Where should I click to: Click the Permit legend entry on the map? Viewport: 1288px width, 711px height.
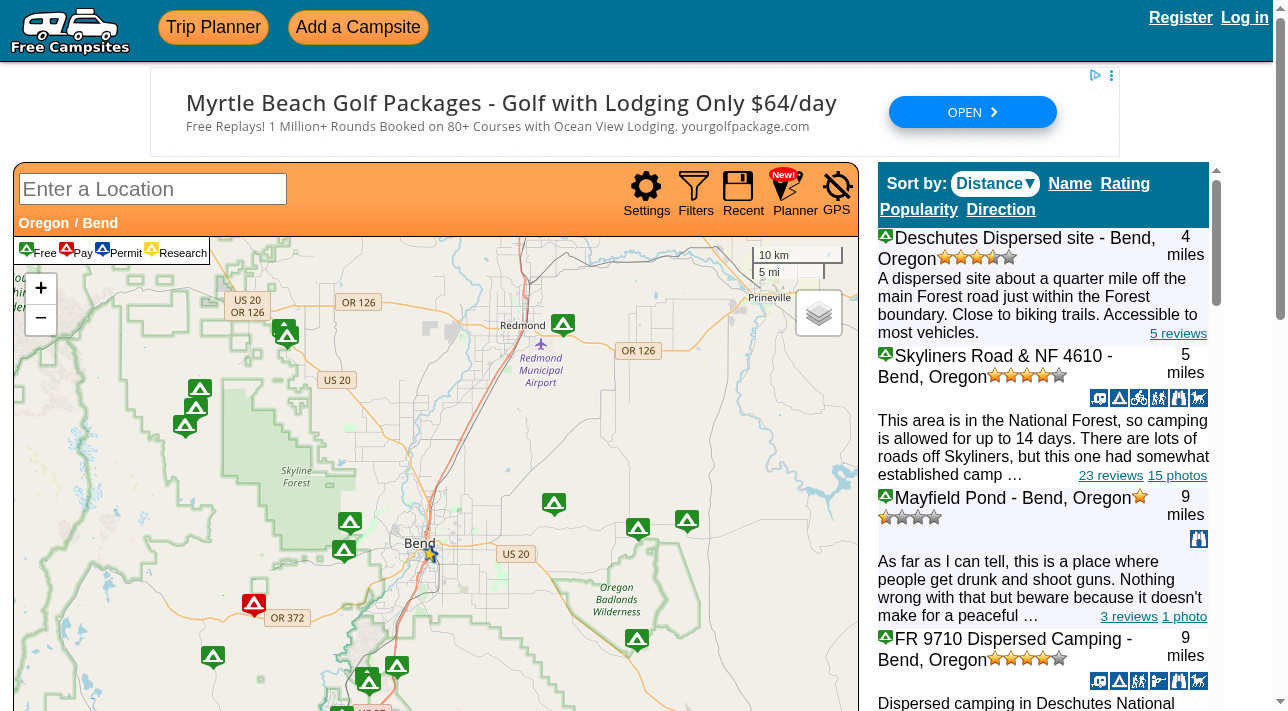pos(119,251)
